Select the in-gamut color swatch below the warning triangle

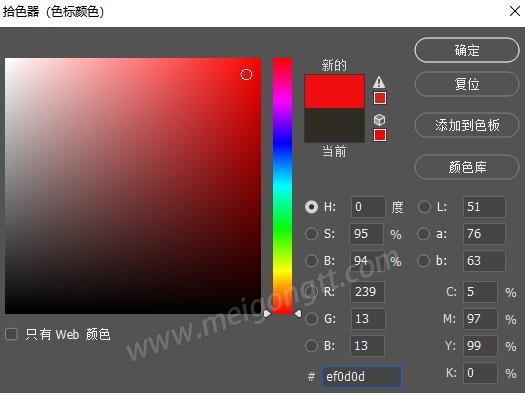tap(380, 98)
